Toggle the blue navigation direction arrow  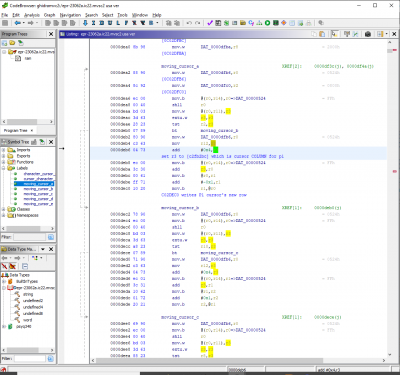tap(85, 23)
